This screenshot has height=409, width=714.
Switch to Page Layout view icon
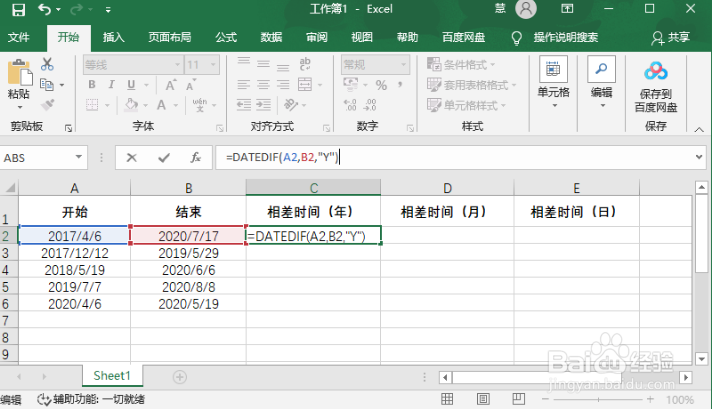[483, 399]
